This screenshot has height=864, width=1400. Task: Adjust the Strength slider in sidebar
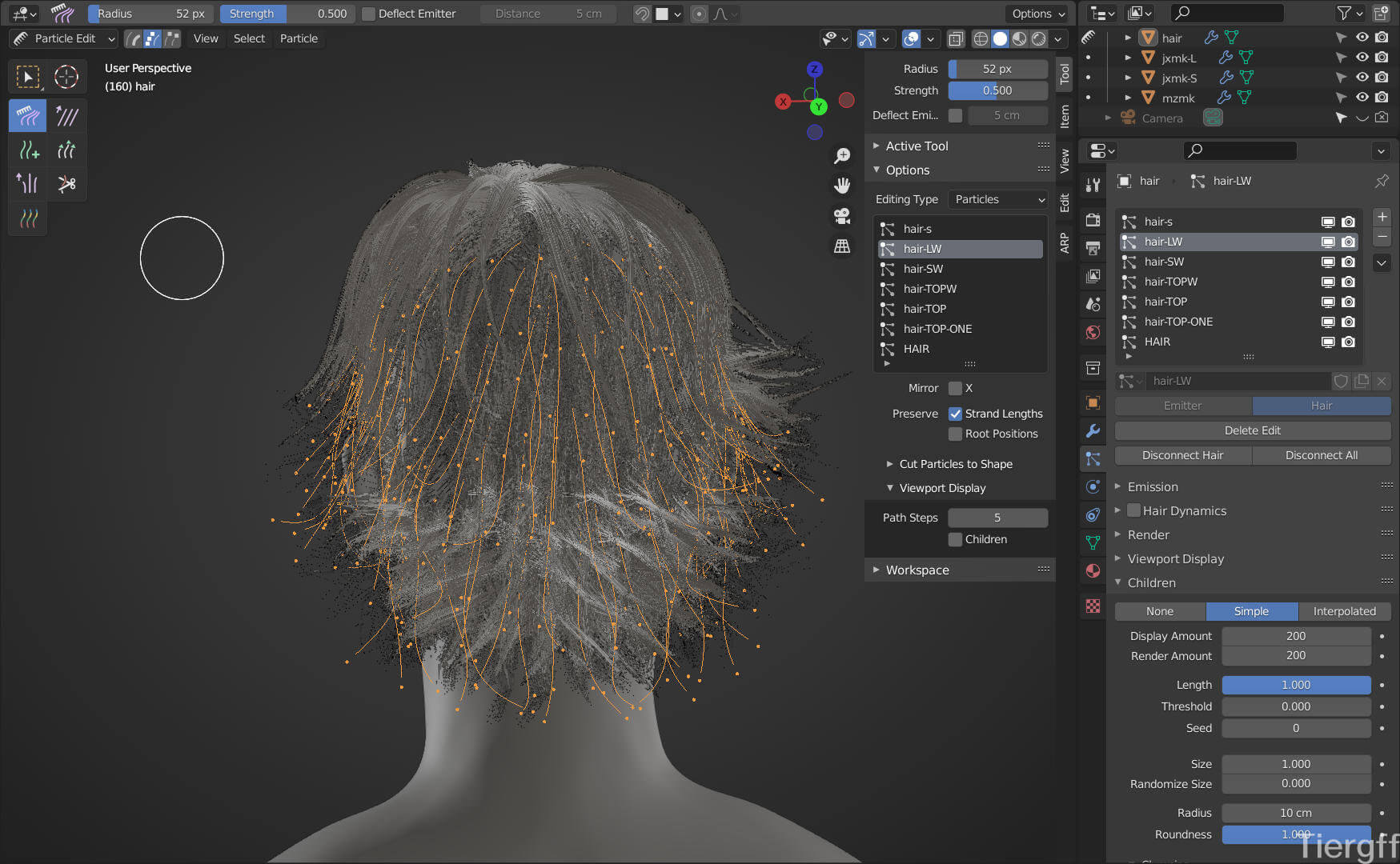(997, 90)
